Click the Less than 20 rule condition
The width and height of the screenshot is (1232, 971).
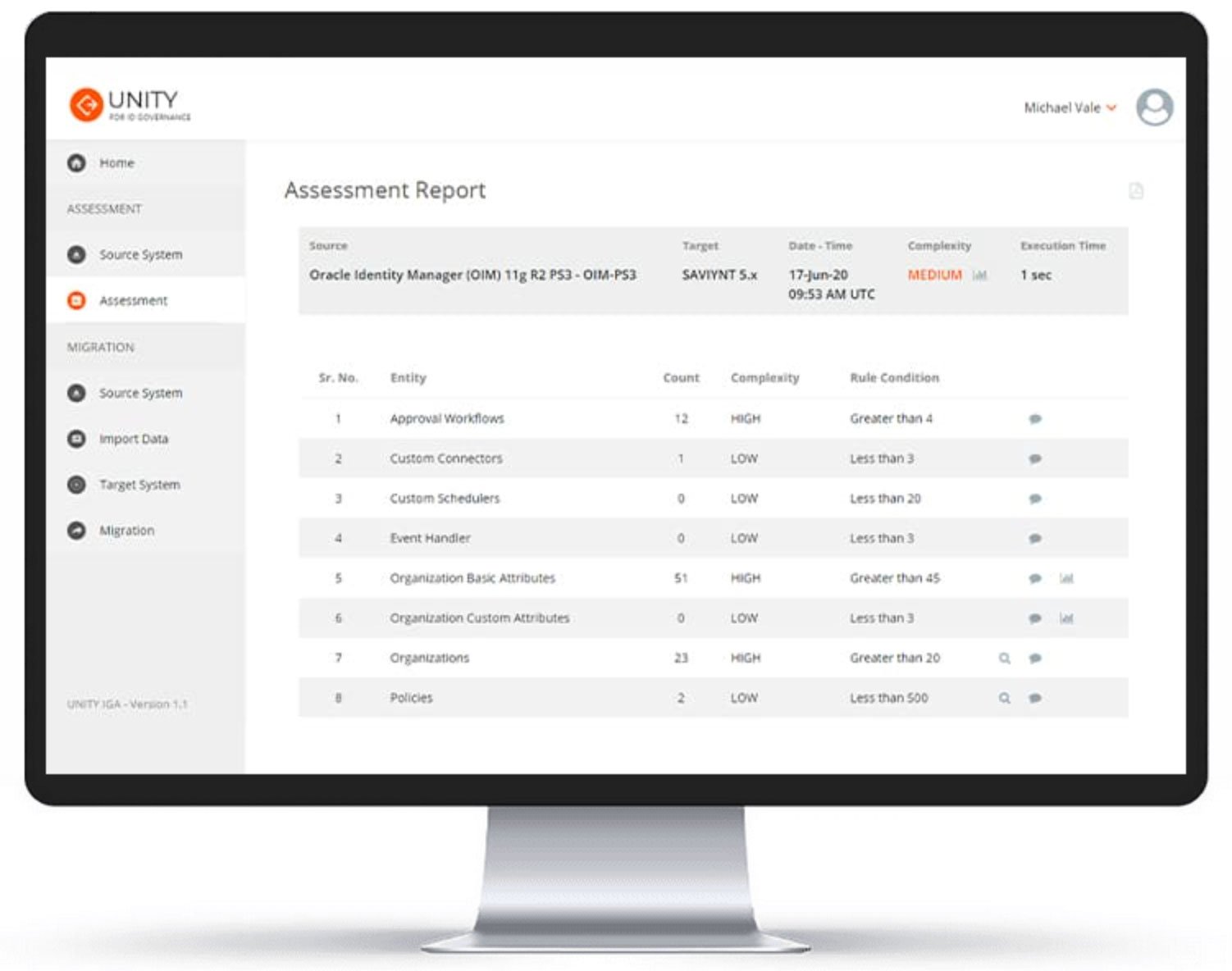tap(885, 499)
